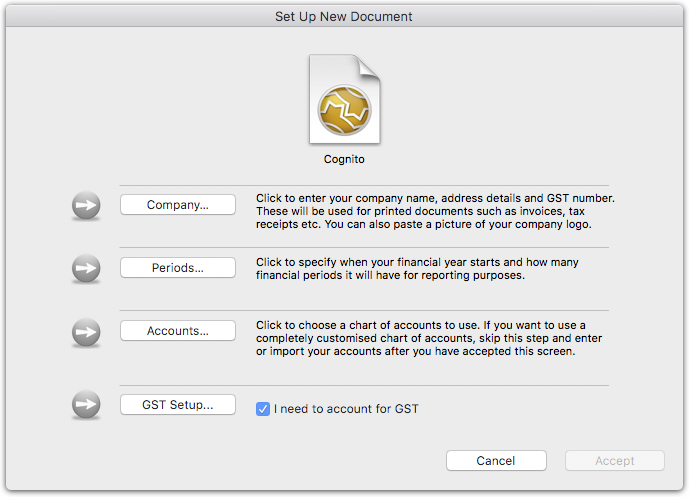Click the company name description text
Image resolution: width=689 pixels, height=497 pixels.
pyautogui.click(x=435, y=211)
